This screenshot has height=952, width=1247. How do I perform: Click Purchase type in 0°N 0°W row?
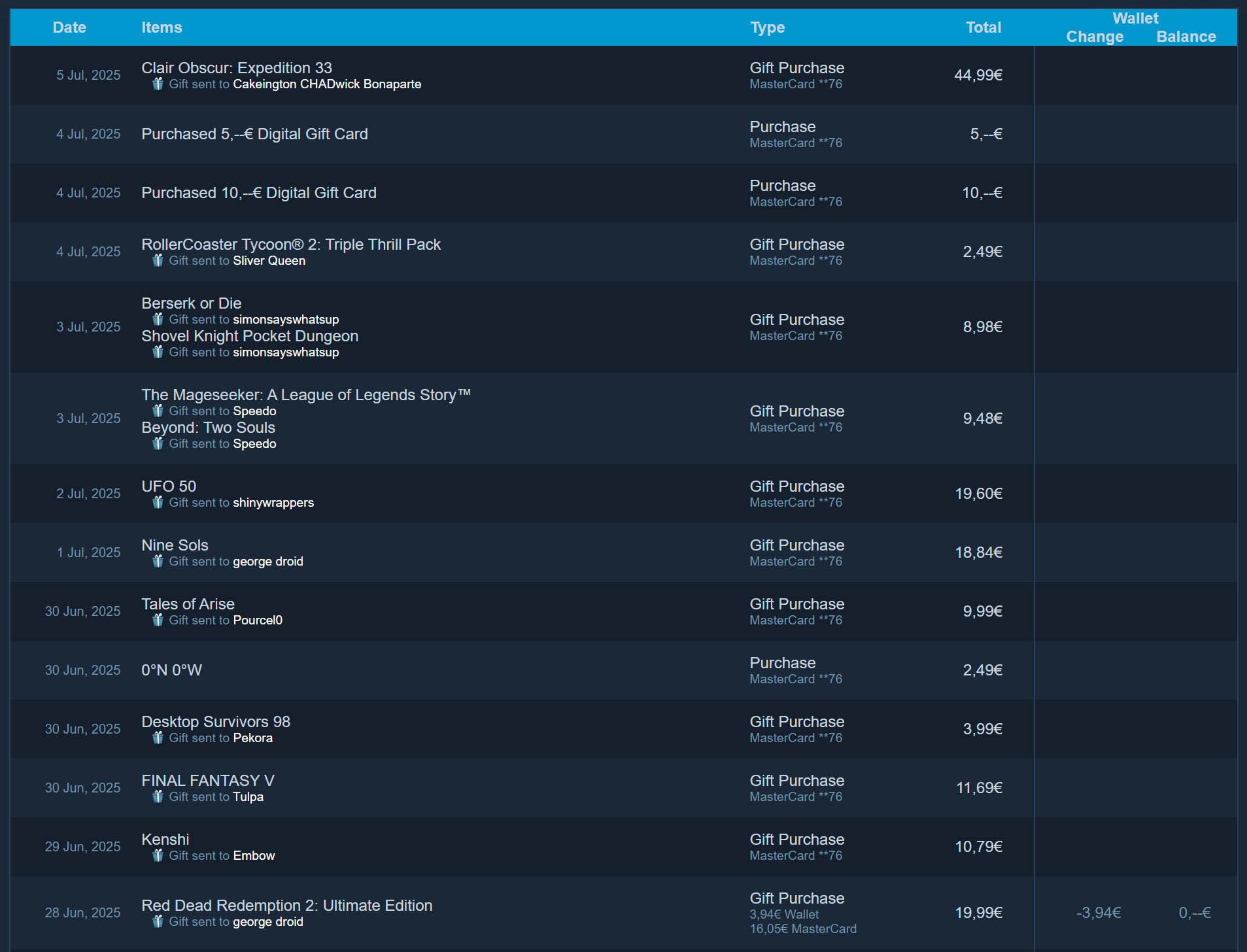[783, 663]
